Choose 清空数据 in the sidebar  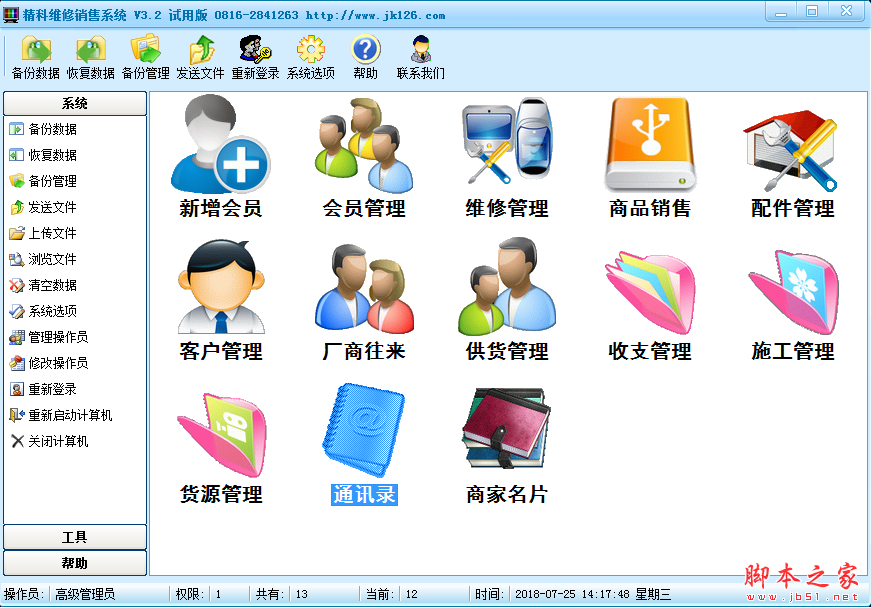pyautogui.click(x=43, y=285)
